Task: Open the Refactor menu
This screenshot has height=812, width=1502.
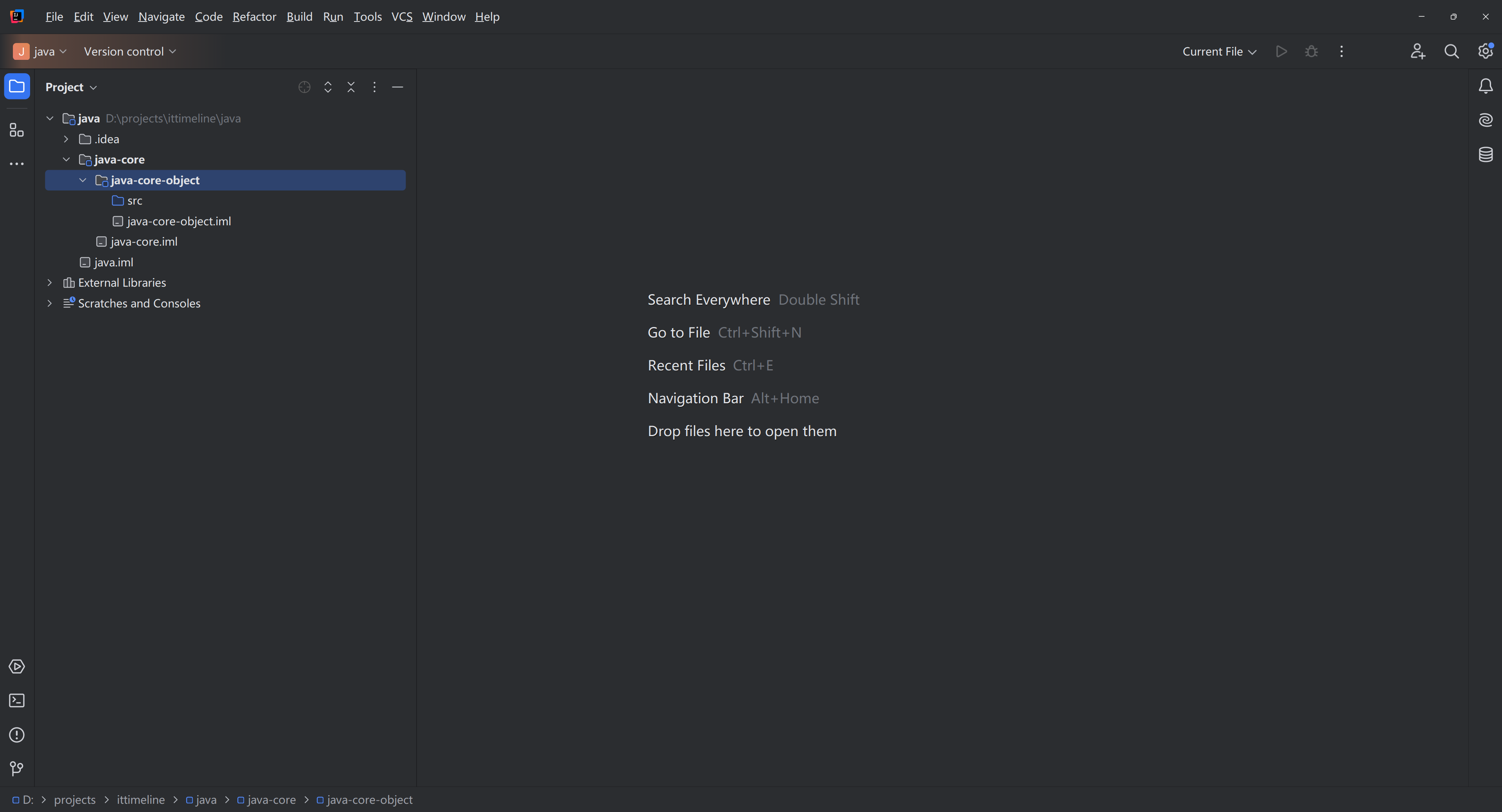Action: pos(254,17)
